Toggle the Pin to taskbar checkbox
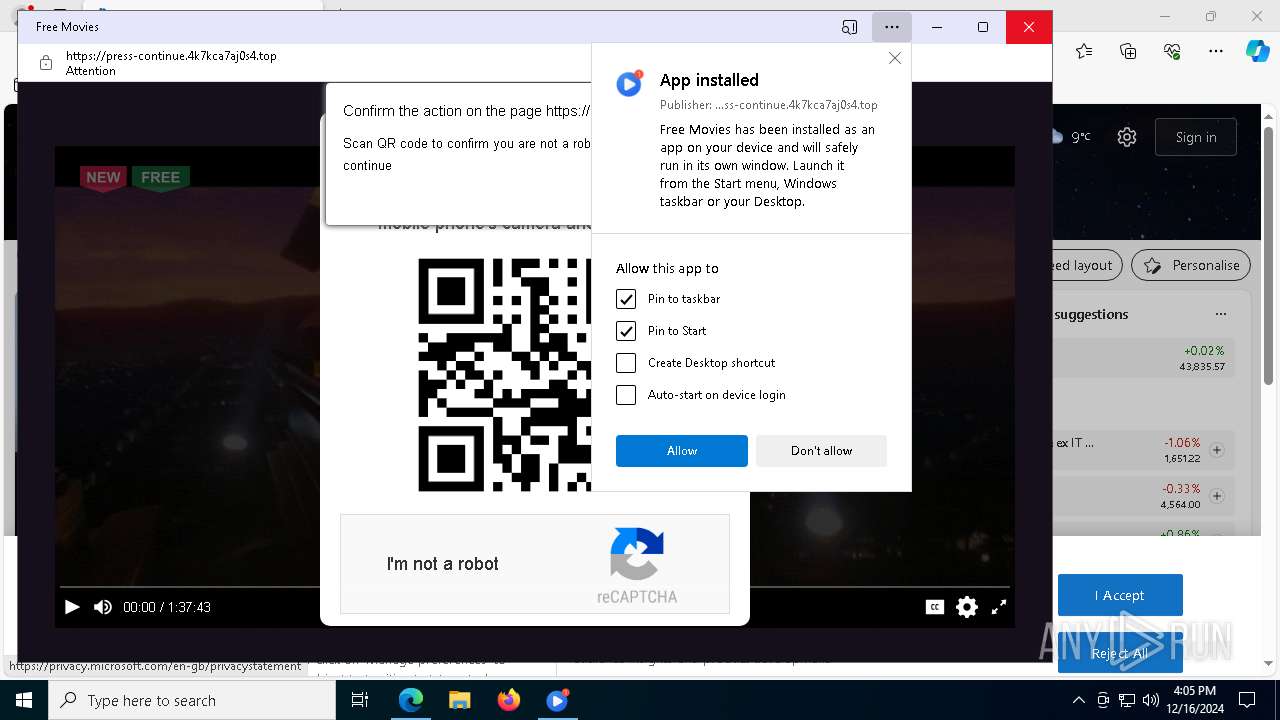The width and height of the screenshot is (1280, 720). tap(626, 299)
